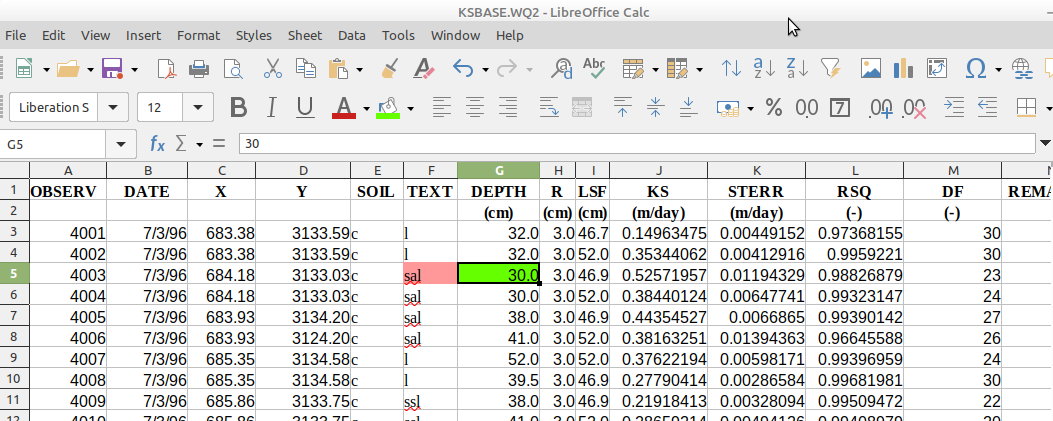This screenshot has height=421, width=1053.
Task: Click Format as Percent icon
Action: 774,107
